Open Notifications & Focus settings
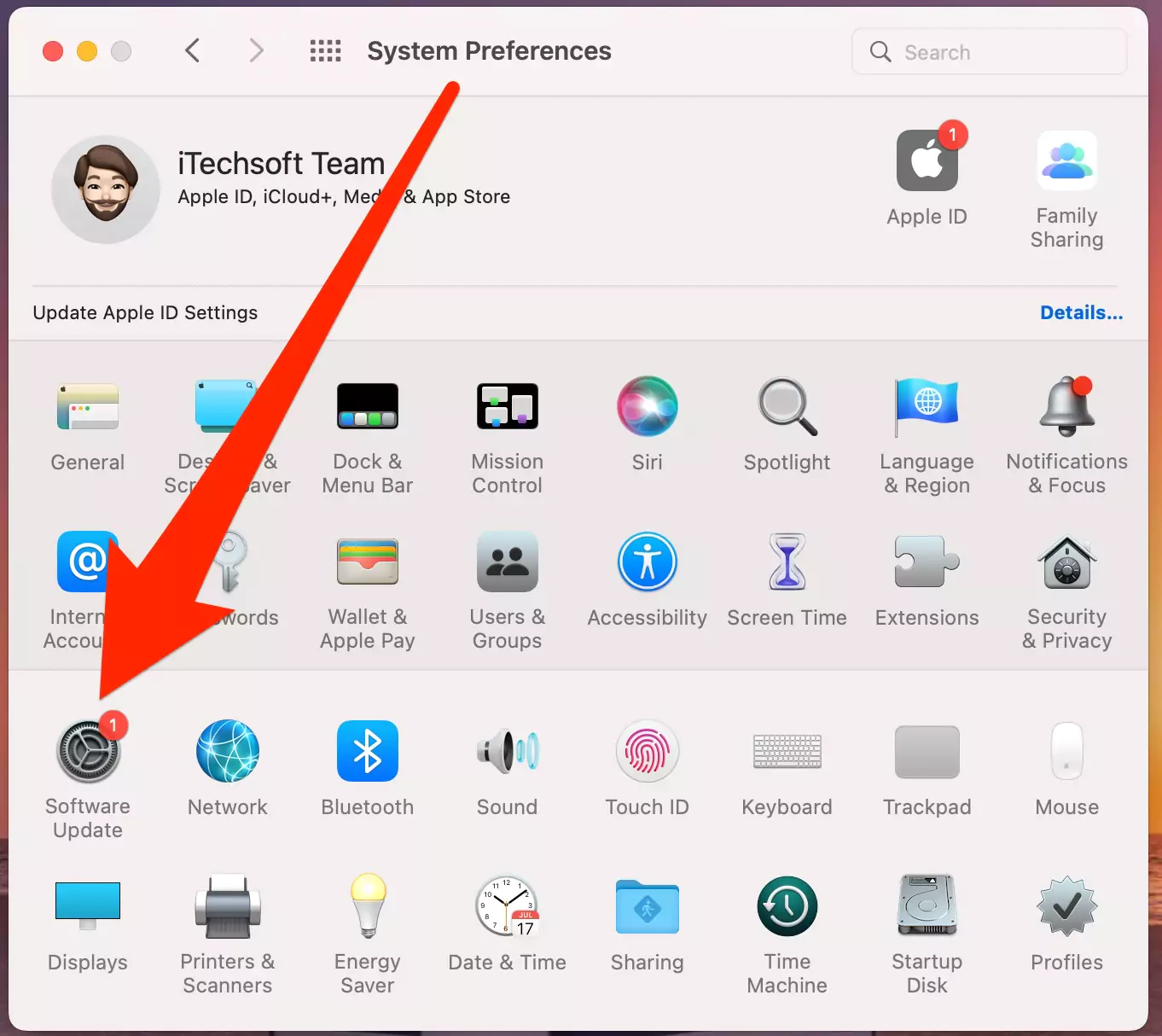Screen dimensions: 1162x1036 [1066, 407]
